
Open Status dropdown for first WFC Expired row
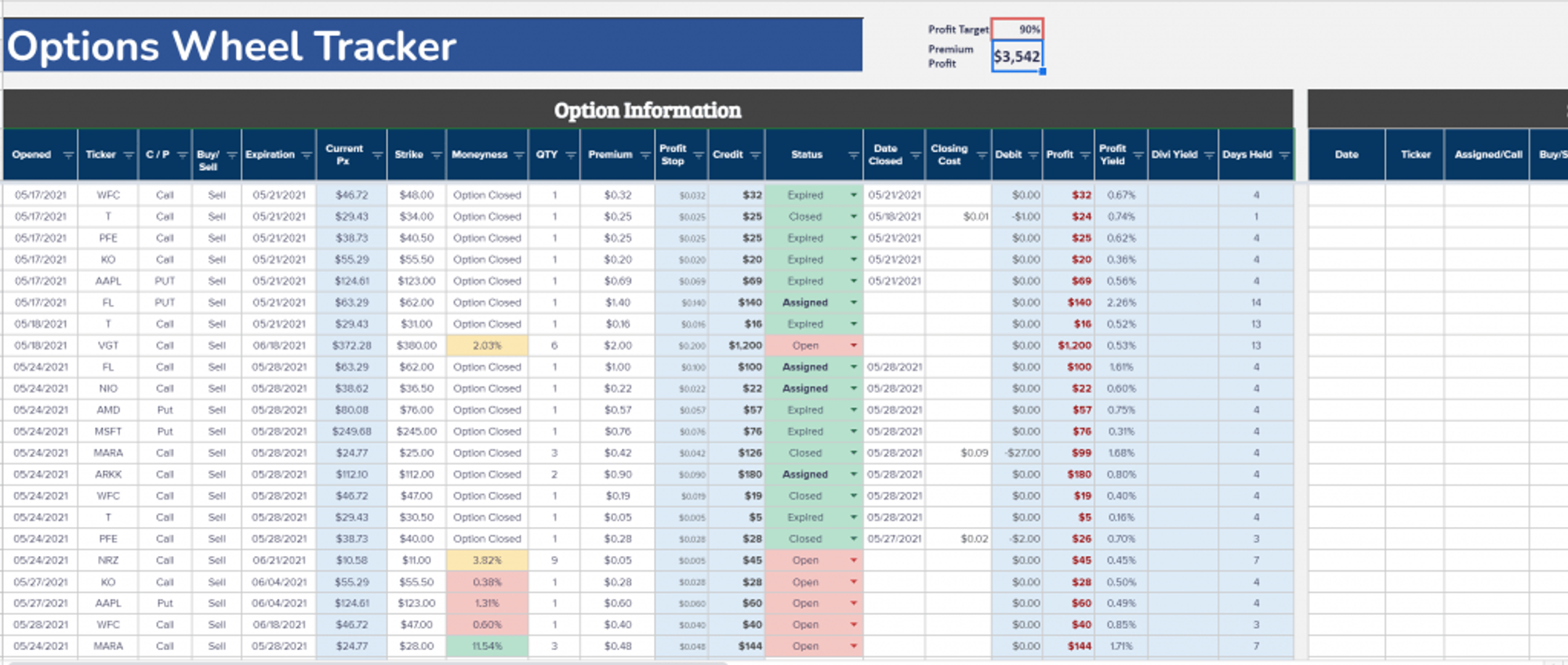tap(853, 195)
